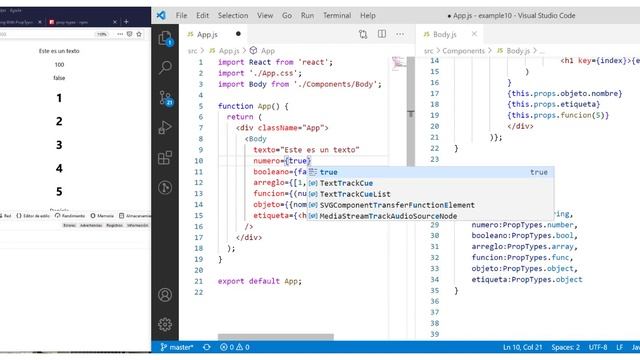This screenshot has width=640, height=360.
Task: Click 'UTF-8' encoding in status bar
Action: click(x=598, y=347)
